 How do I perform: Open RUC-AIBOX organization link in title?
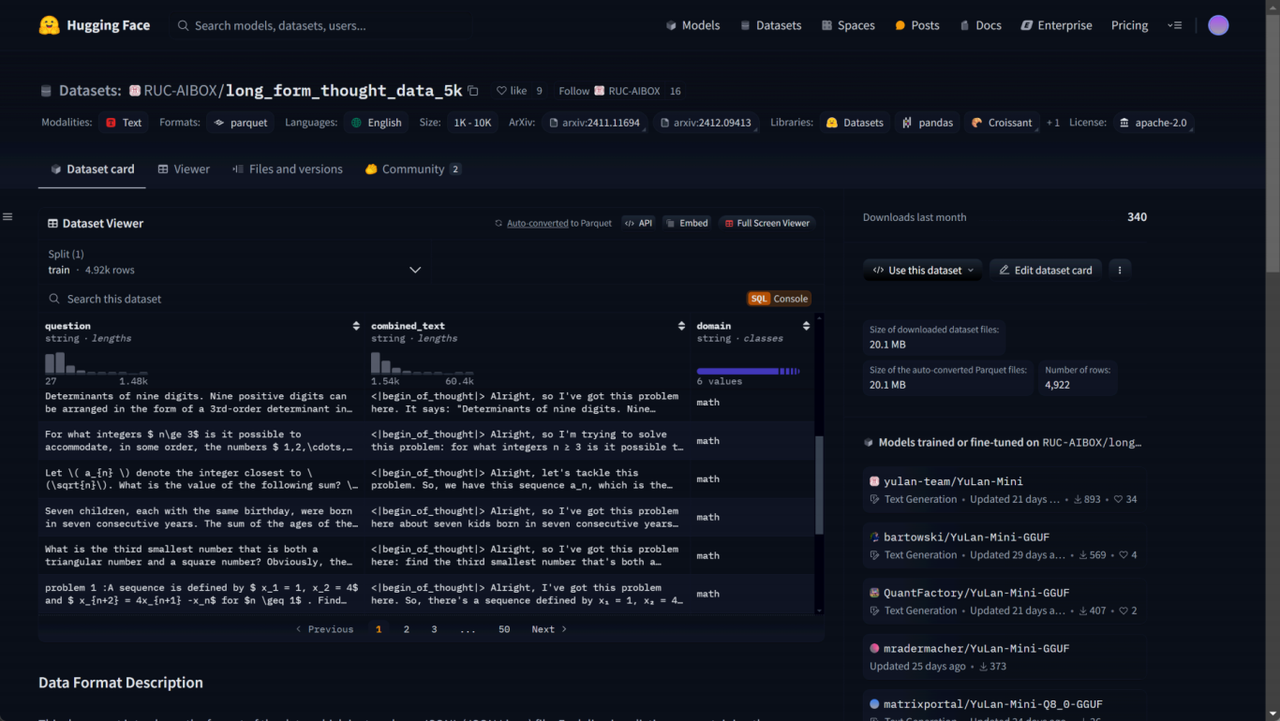pyautogui.click(x=181, y=90)
